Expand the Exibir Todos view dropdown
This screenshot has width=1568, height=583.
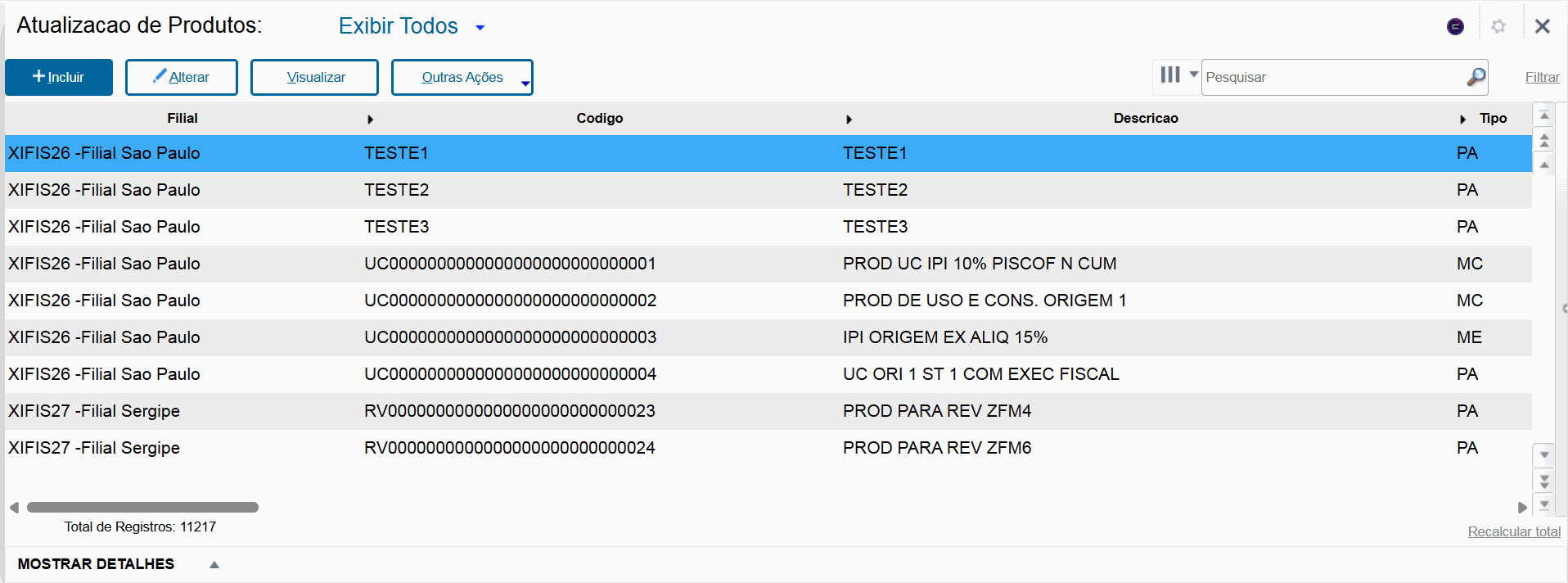tap(480, 27)
